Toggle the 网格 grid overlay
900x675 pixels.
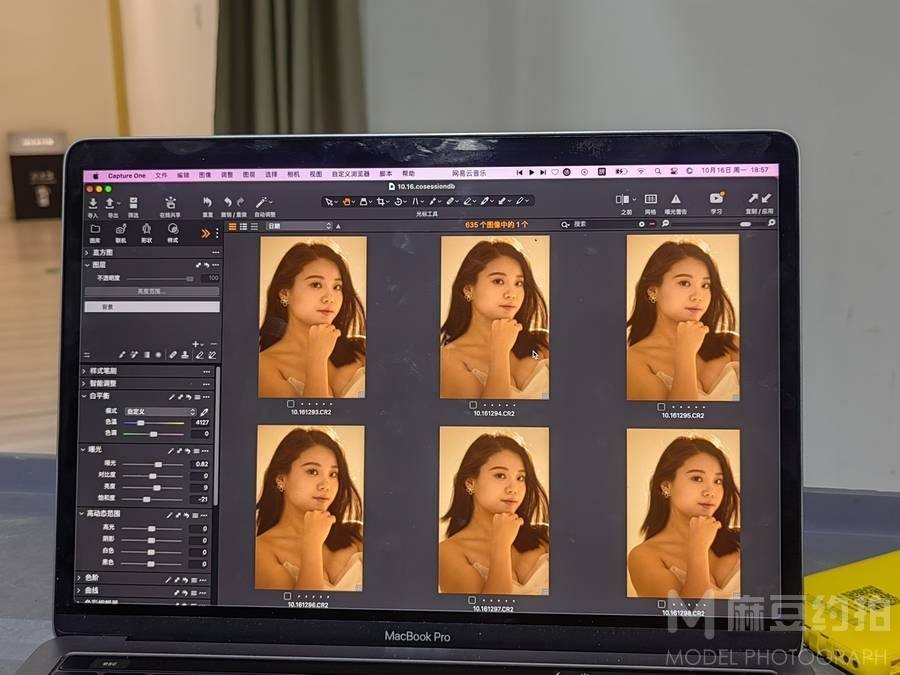pos(650,199)
